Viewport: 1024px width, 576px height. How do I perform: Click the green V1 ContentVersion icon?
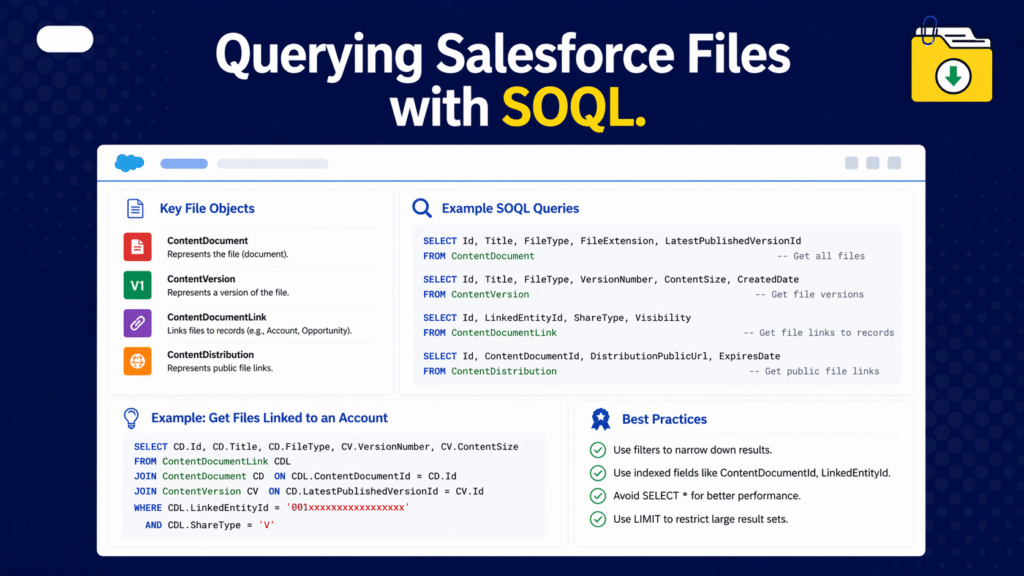pyautogui.click(x=137, y=285)
